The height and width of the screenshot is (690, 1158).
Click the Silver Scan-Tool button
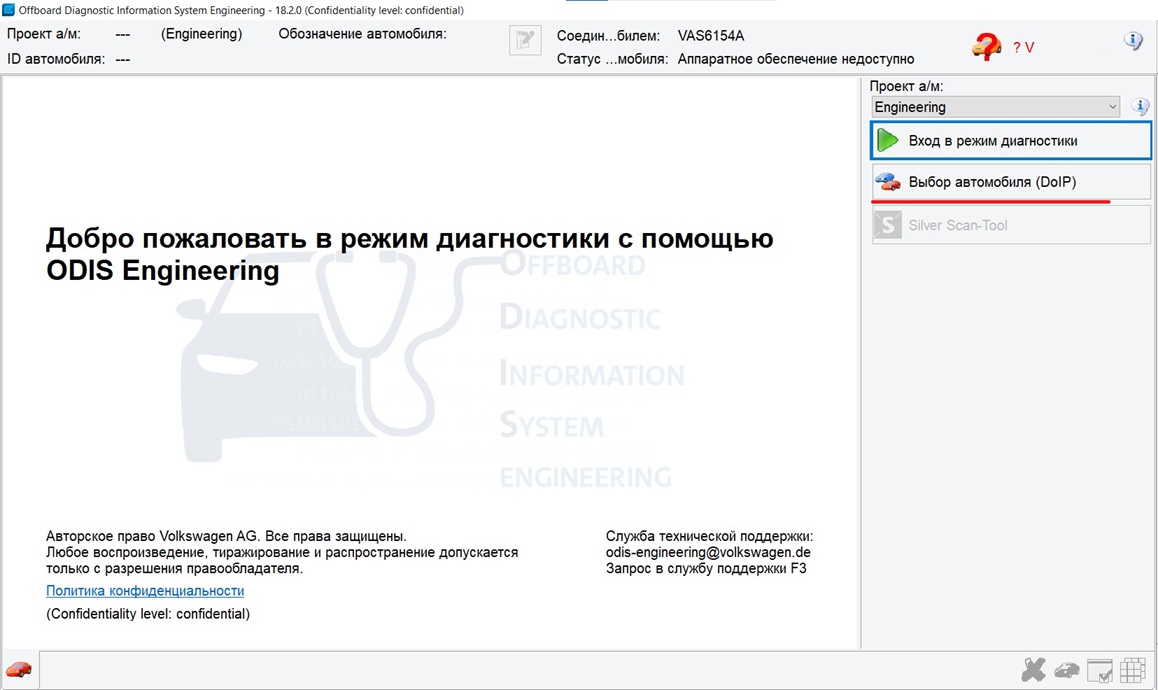pos(1011,225)
